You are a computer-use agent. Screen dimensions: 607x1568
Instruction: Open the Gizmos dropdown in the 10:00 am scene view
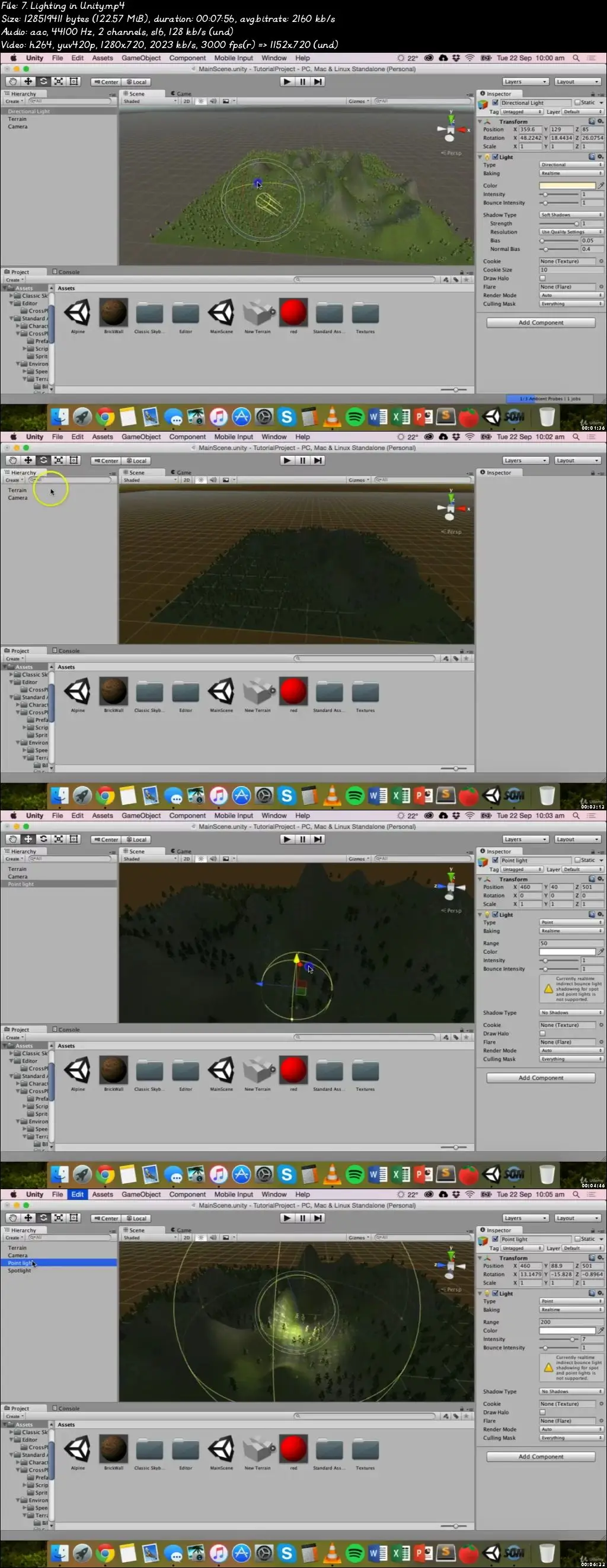point(359,101)
